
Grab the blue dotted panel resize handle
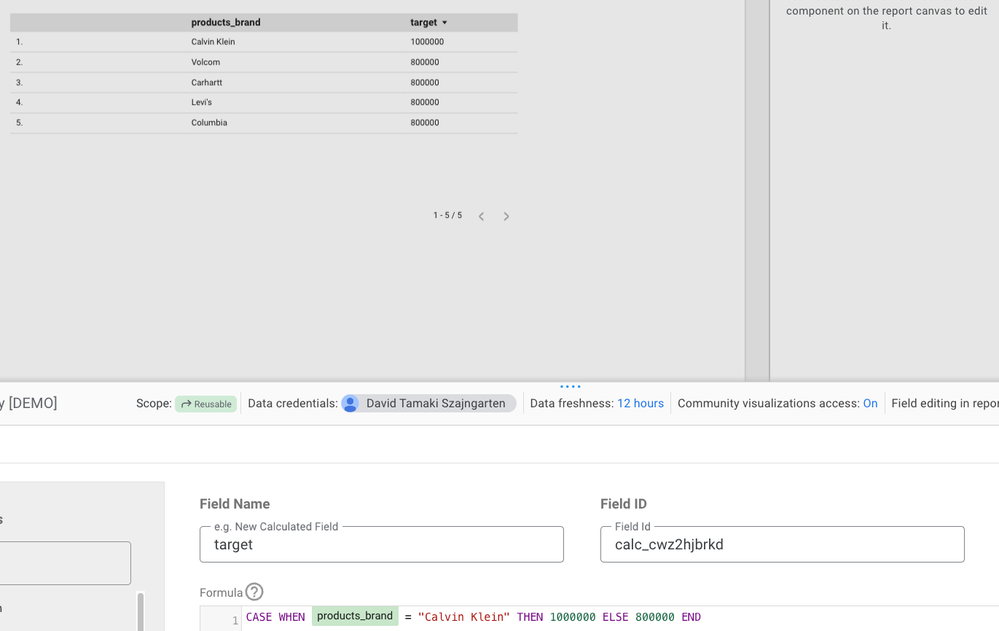tap(570, 386)
